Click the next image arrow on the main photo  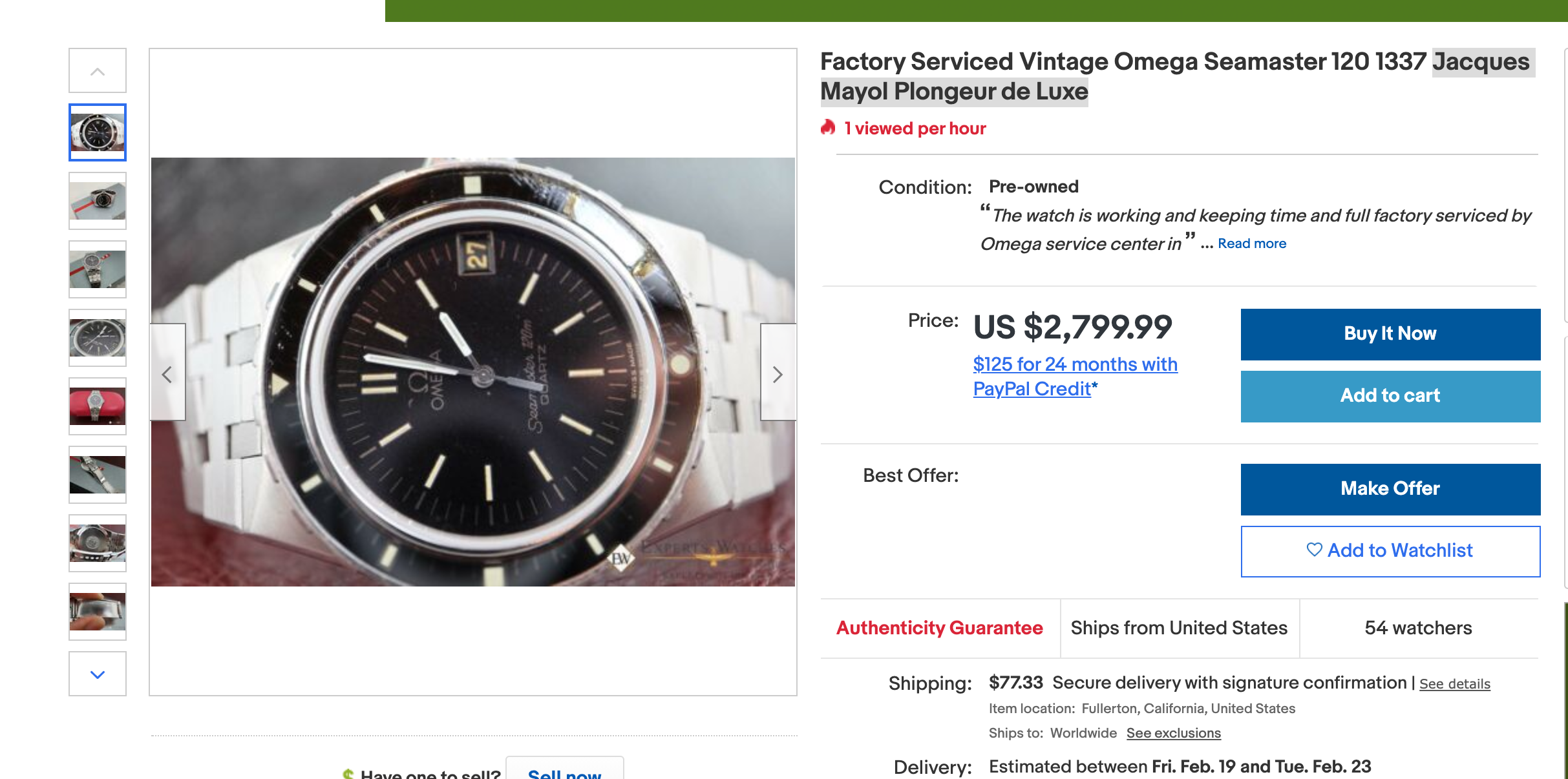pos(778,373)
